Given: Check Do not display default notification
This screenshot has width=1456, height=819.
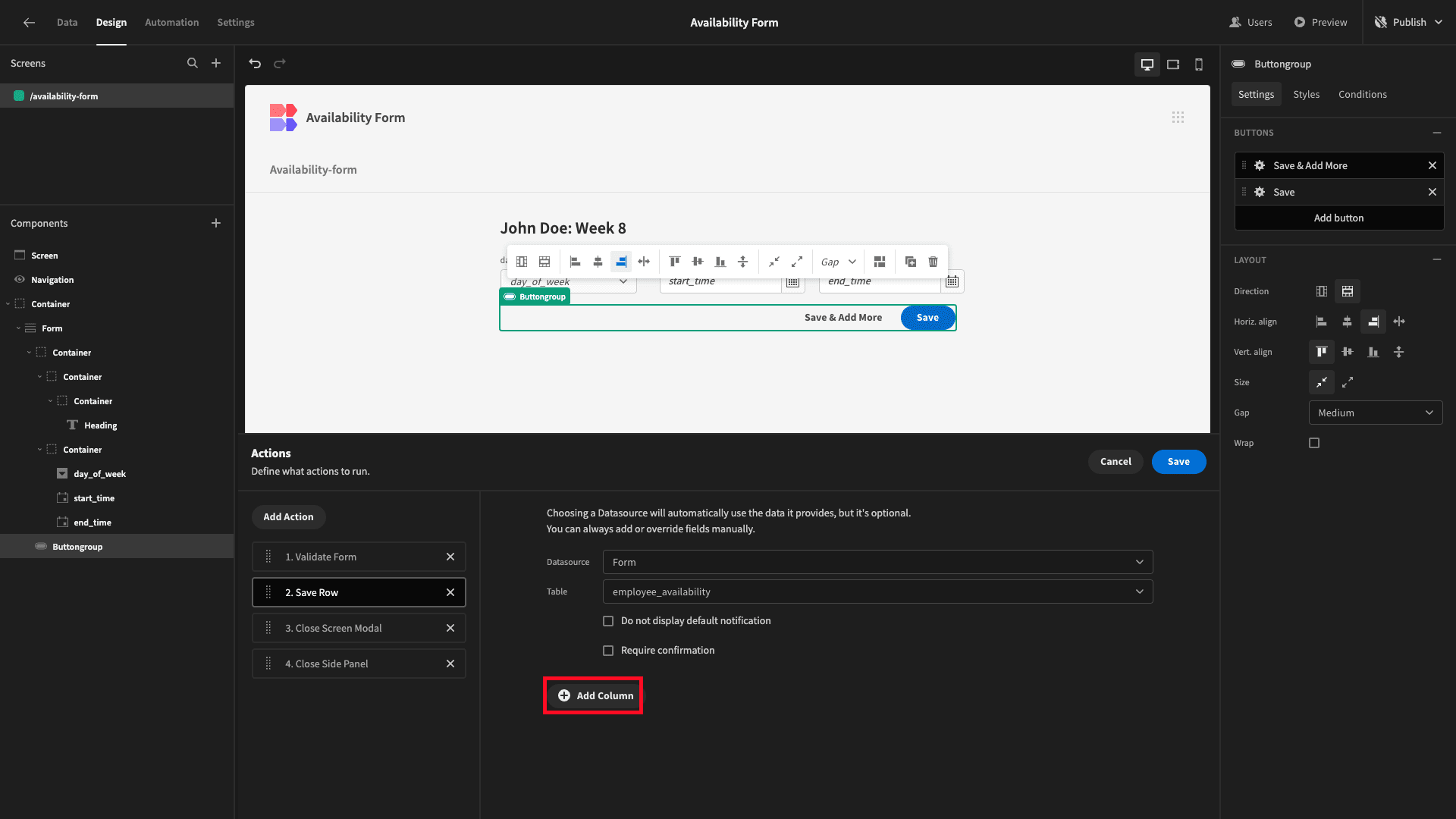Looking at the screenshot, I should point(608,621).
